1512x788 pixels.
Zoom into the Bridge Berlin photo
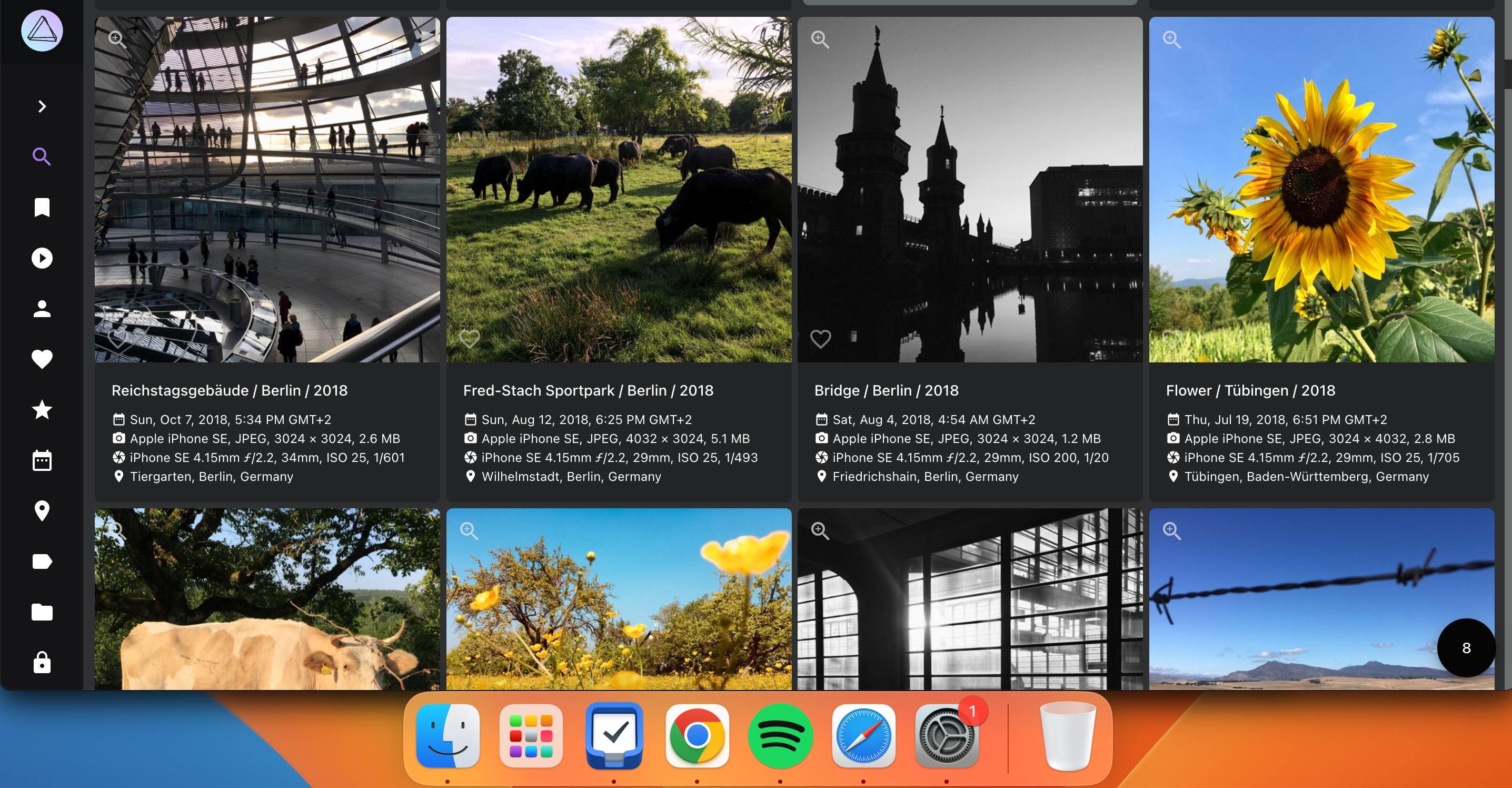(x=820, y=40)
